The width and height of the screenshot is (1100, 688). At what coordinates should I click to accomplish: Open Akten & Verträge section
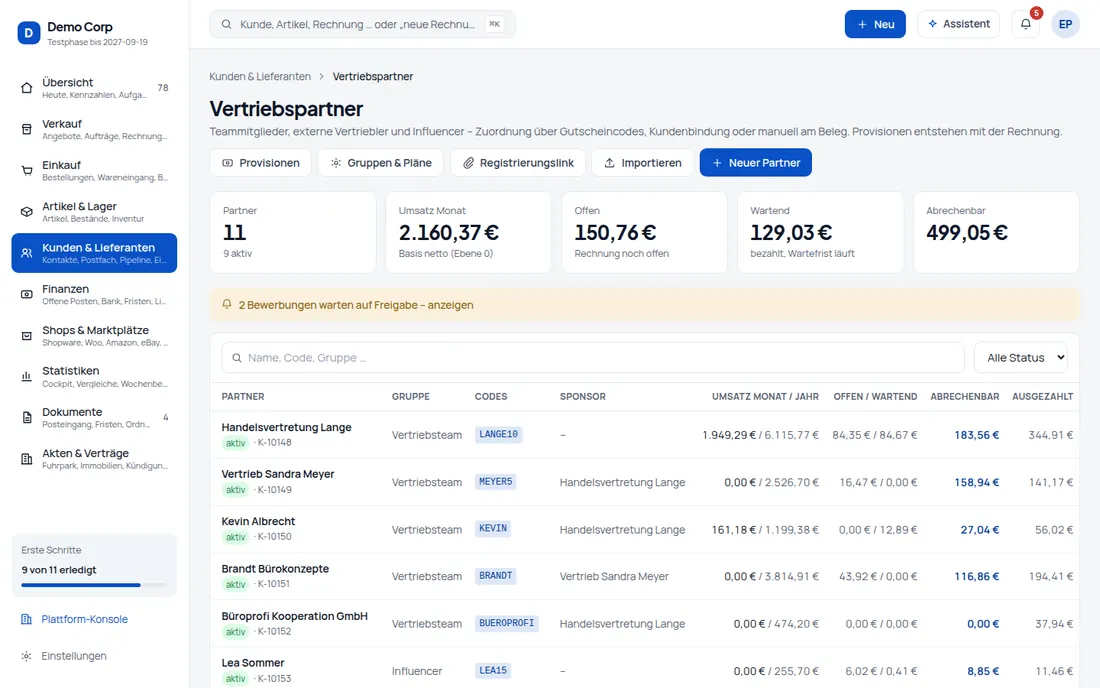94,459
